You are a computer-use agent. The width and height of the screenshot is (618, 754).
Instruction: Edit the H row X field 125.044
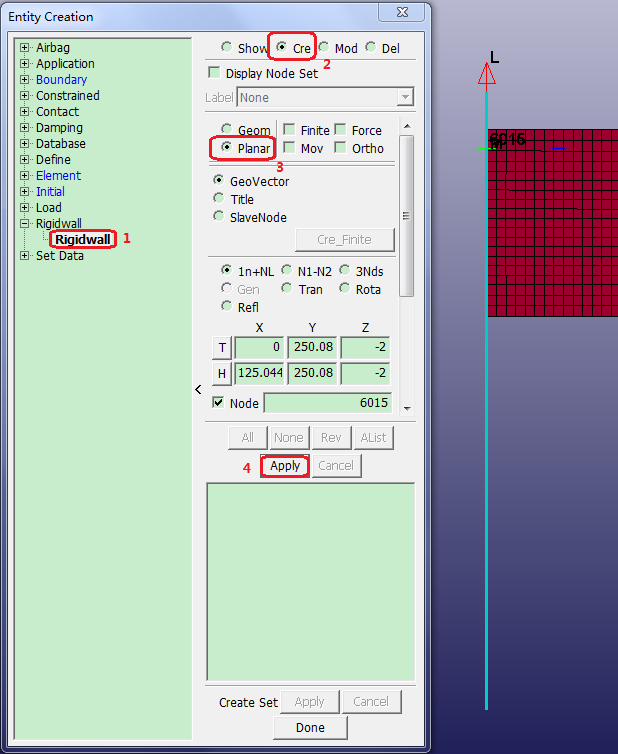(x=259, y=373)
